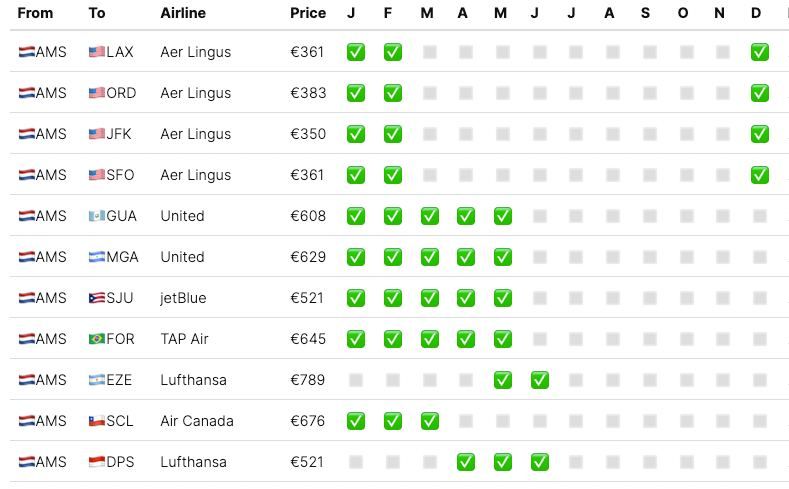Viewport: 789px width, 489px height.
Task: Click the €789 price for EZE
Action: click(x=308, y=380)
